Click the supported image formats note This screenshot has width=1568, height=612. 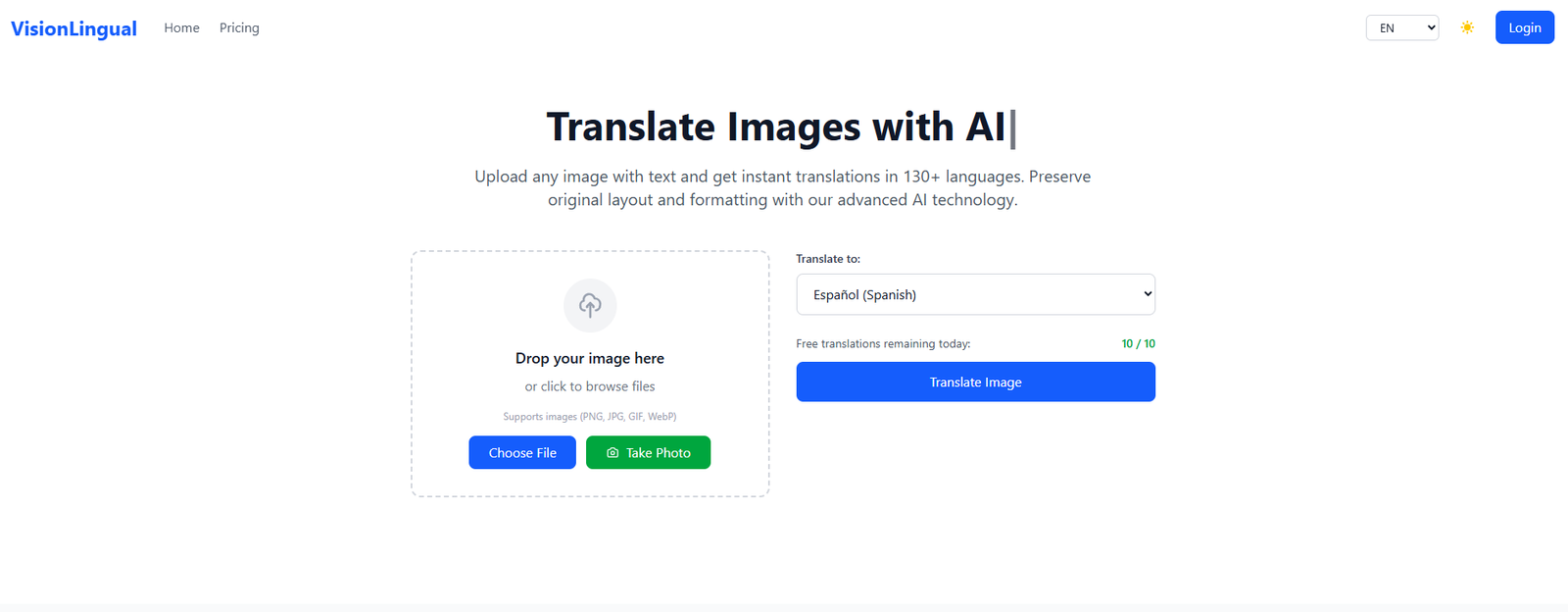pos(590,417)
